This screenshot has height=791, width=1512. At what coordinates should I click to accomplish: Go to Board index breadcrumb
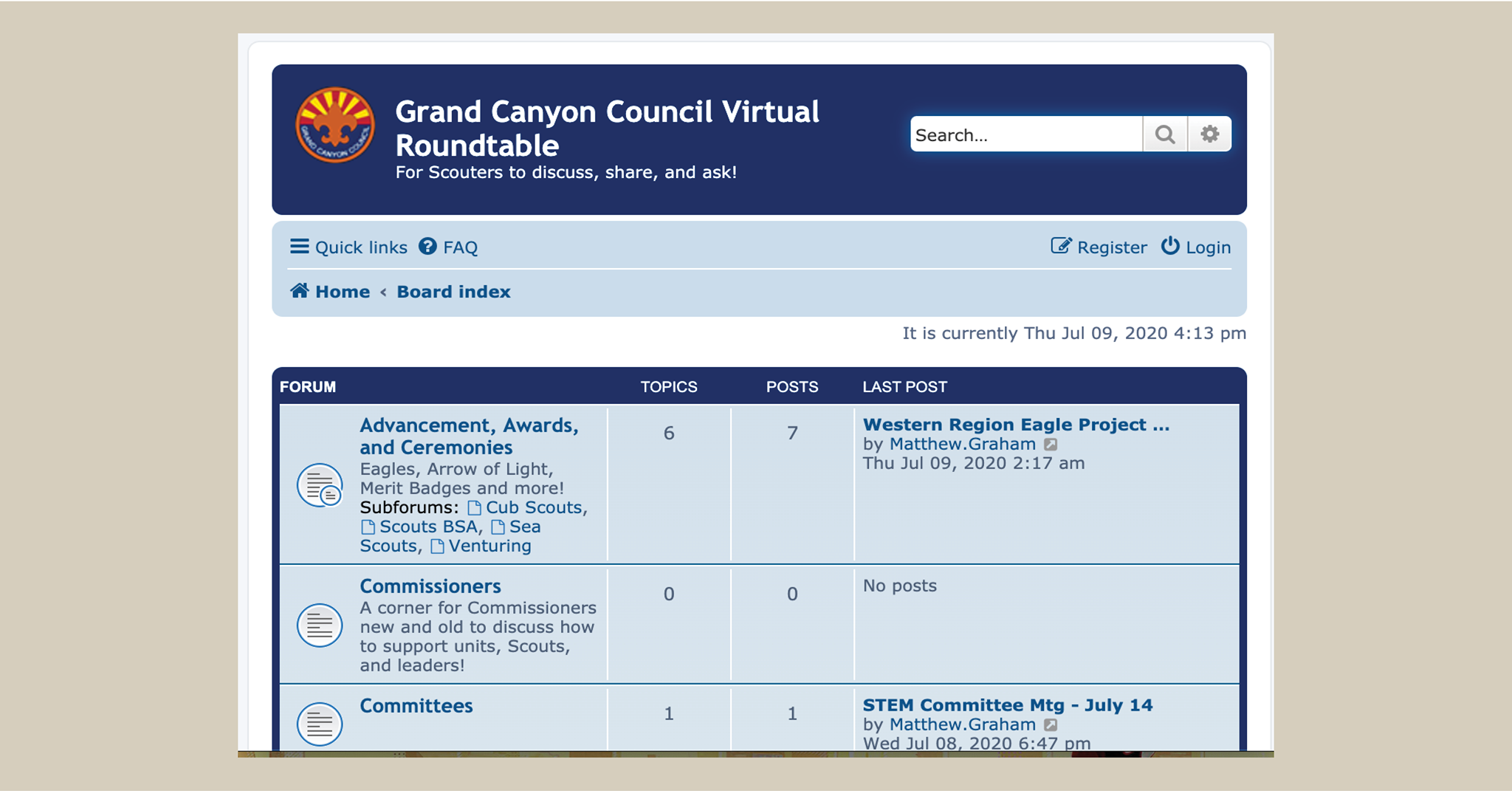pyautogui.click(x=453, y=292)
